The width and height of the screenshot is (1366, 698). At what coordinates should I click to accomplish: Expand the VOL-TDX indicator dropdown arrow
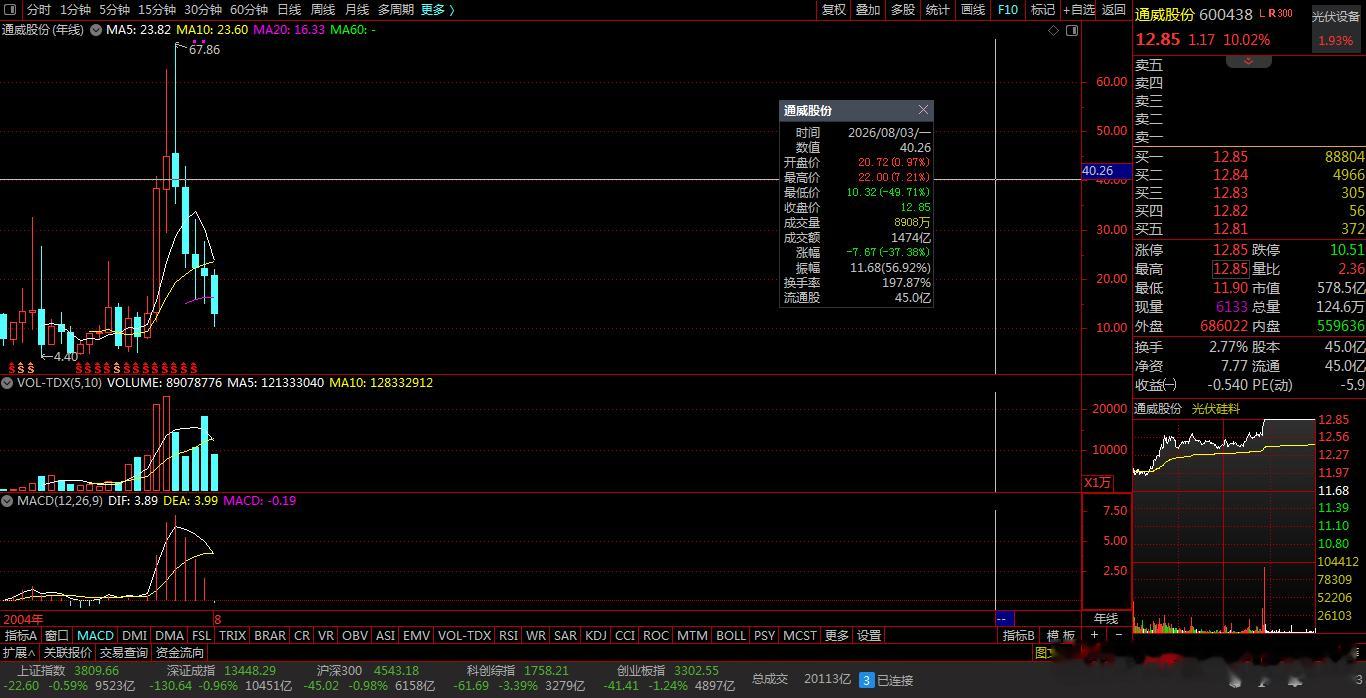tap(7, 383)
